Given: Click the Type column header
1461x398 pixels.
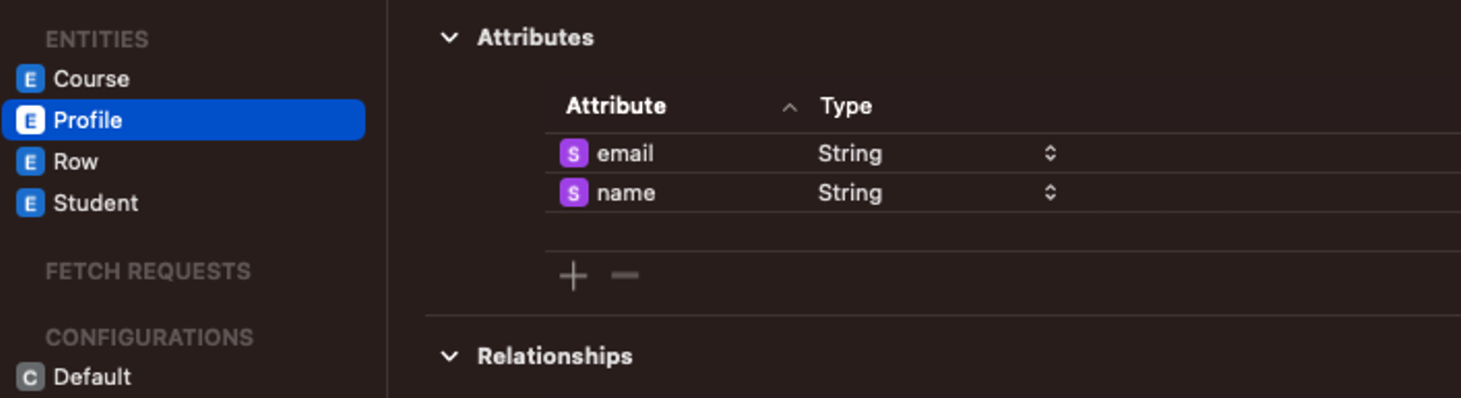Looking at the screenshot, I should click(x=846, y=106).
